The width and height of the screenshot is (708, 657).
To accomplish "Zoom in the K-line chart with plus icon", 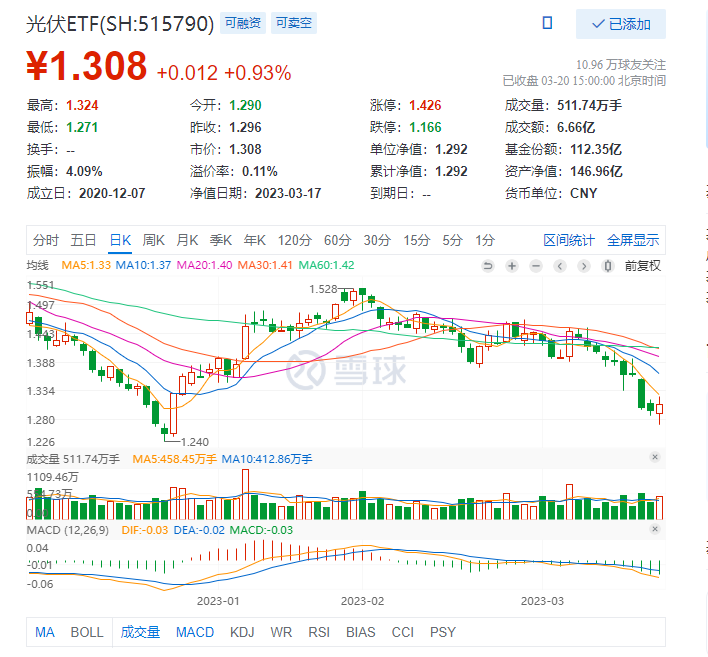I will pyautogui.click(x=512, y=266).
